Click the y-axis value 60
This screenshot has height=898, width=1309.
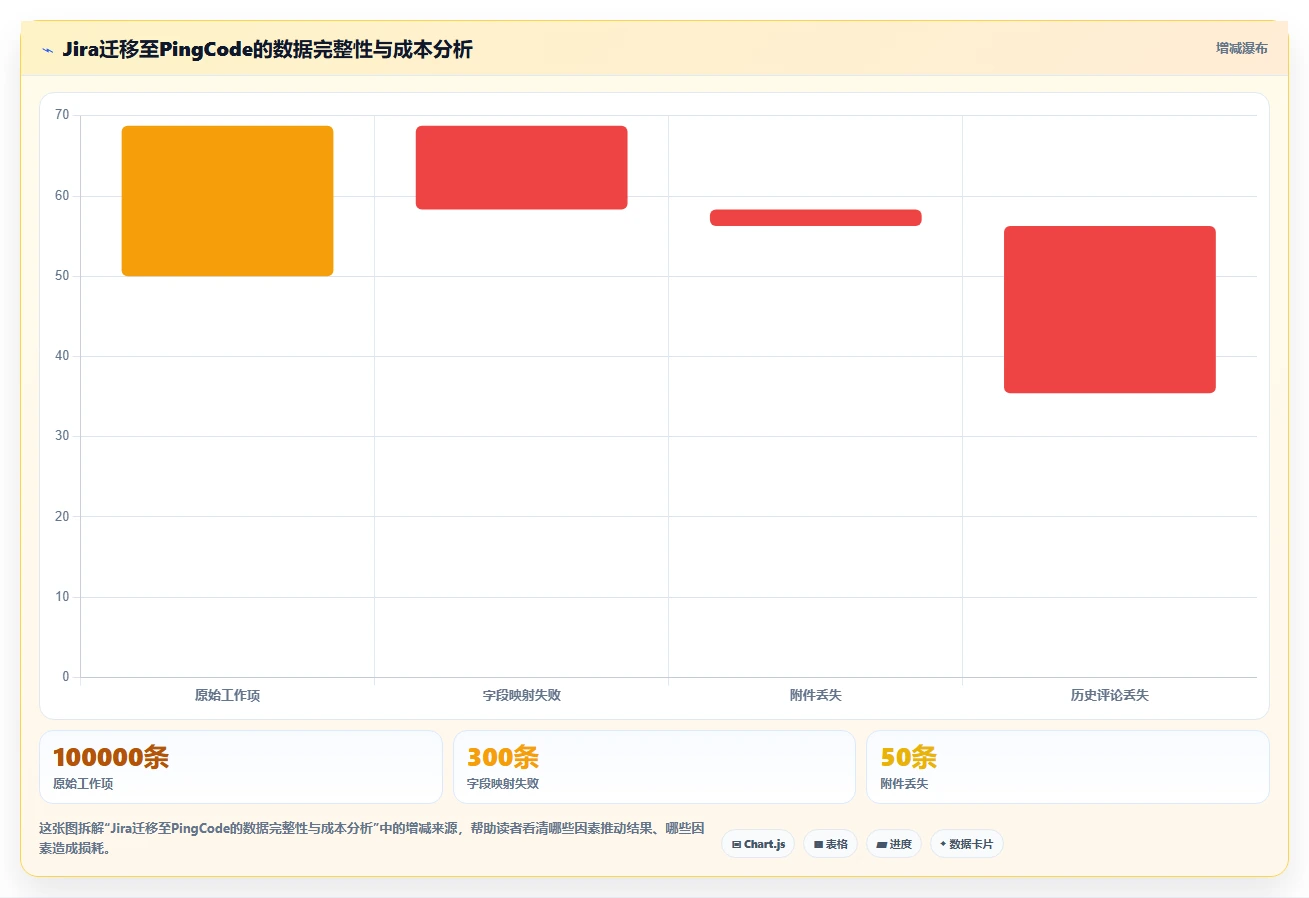pos(62,196)
